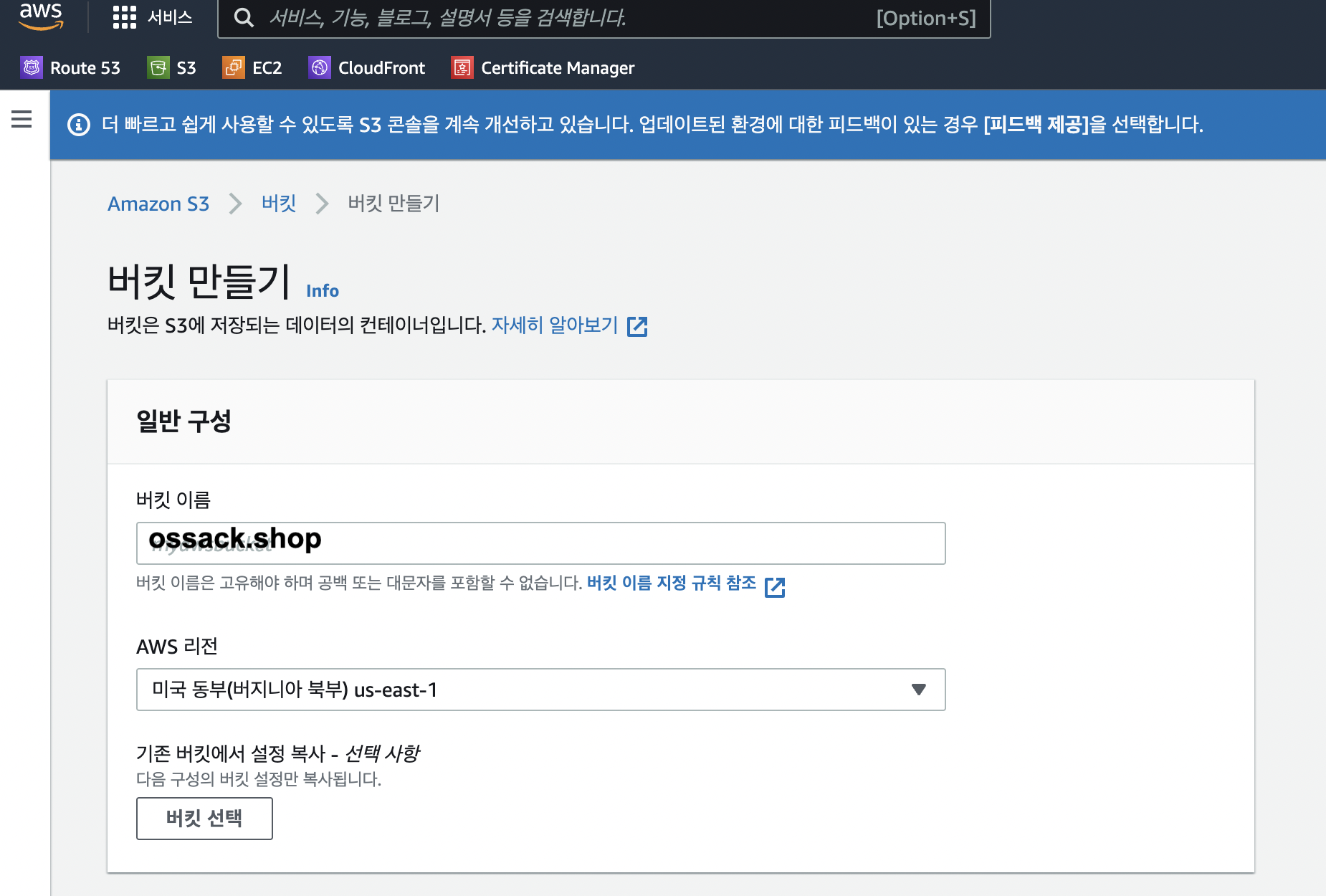Click the Route 53 service icon
1326x896 pixels.
32,67
